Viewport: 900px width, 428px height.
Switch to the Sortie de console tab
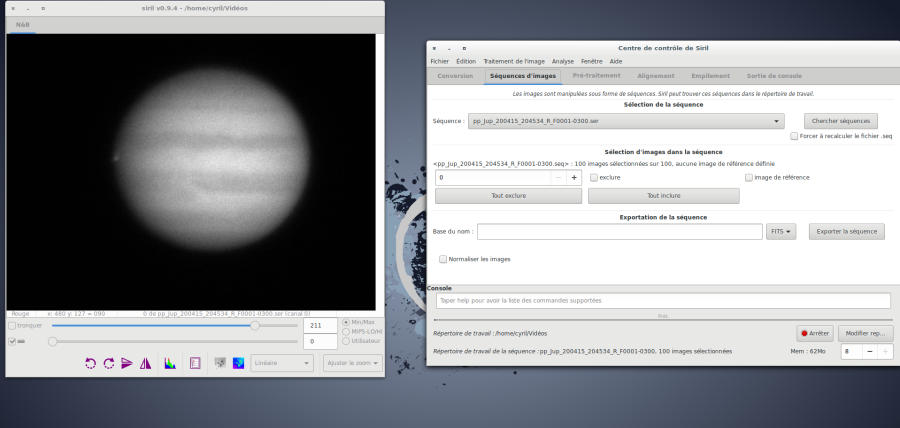pyautogui.click(x=774, y=76)
